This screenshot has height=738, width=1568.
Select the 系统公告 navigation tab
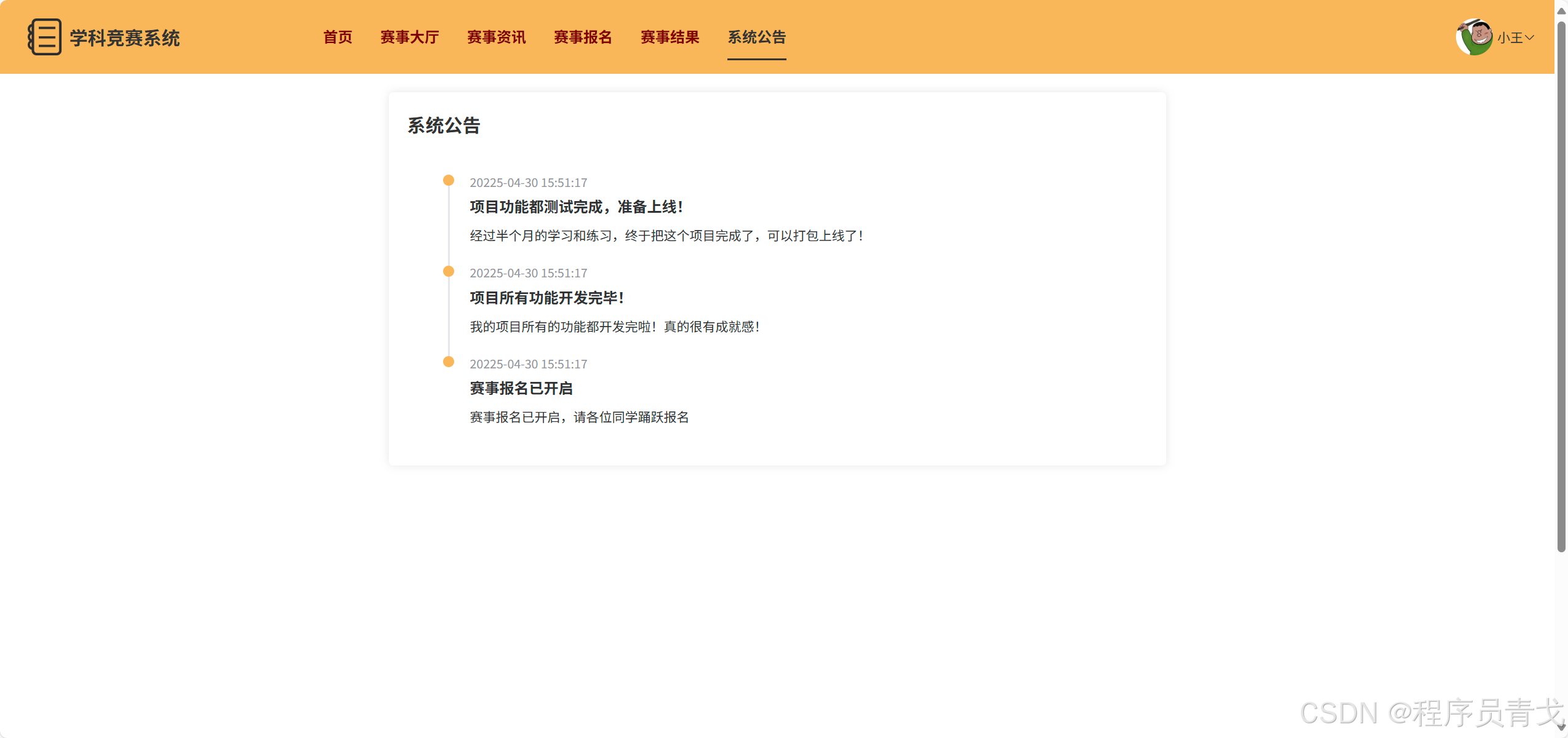pos(756,37)
